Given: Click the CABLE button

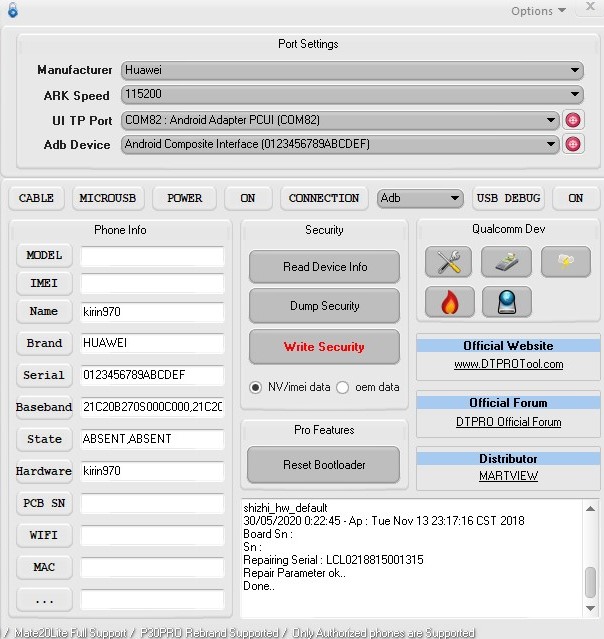Looking at the screenshot, I should click(36, 198).
